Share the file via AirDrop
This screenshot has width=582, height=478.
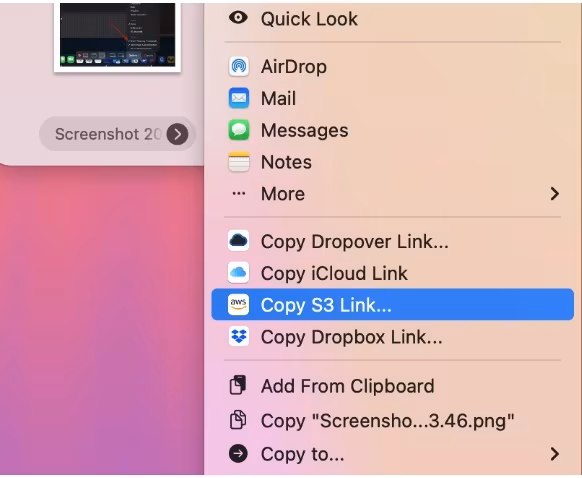[392, 66]
